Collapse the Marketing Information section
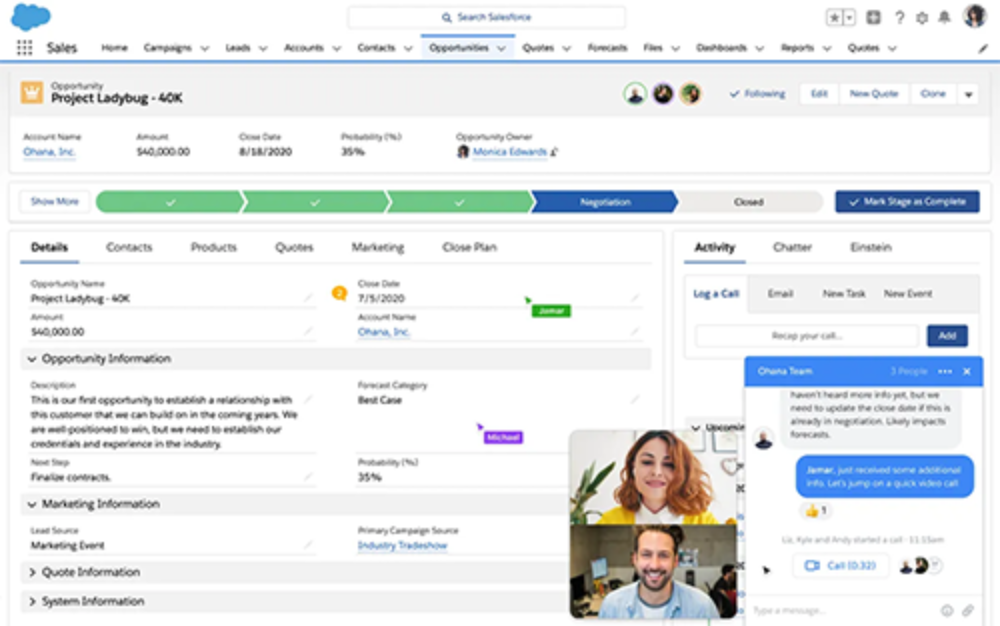1000x626 pixels. point(32,504)
